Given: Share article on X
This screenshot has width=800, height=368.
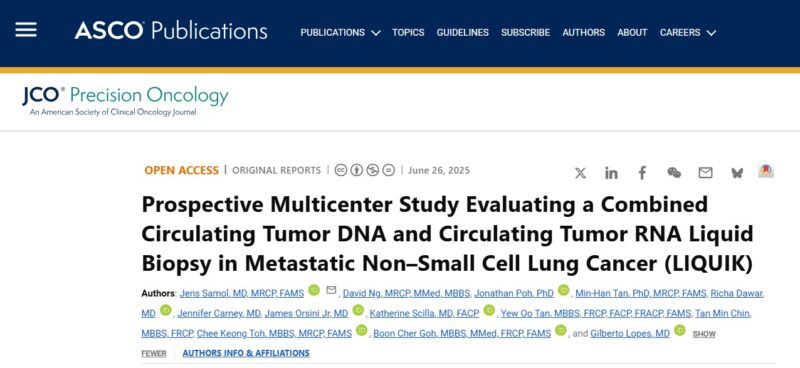Looking at the screenshot, I should (580, 173).
